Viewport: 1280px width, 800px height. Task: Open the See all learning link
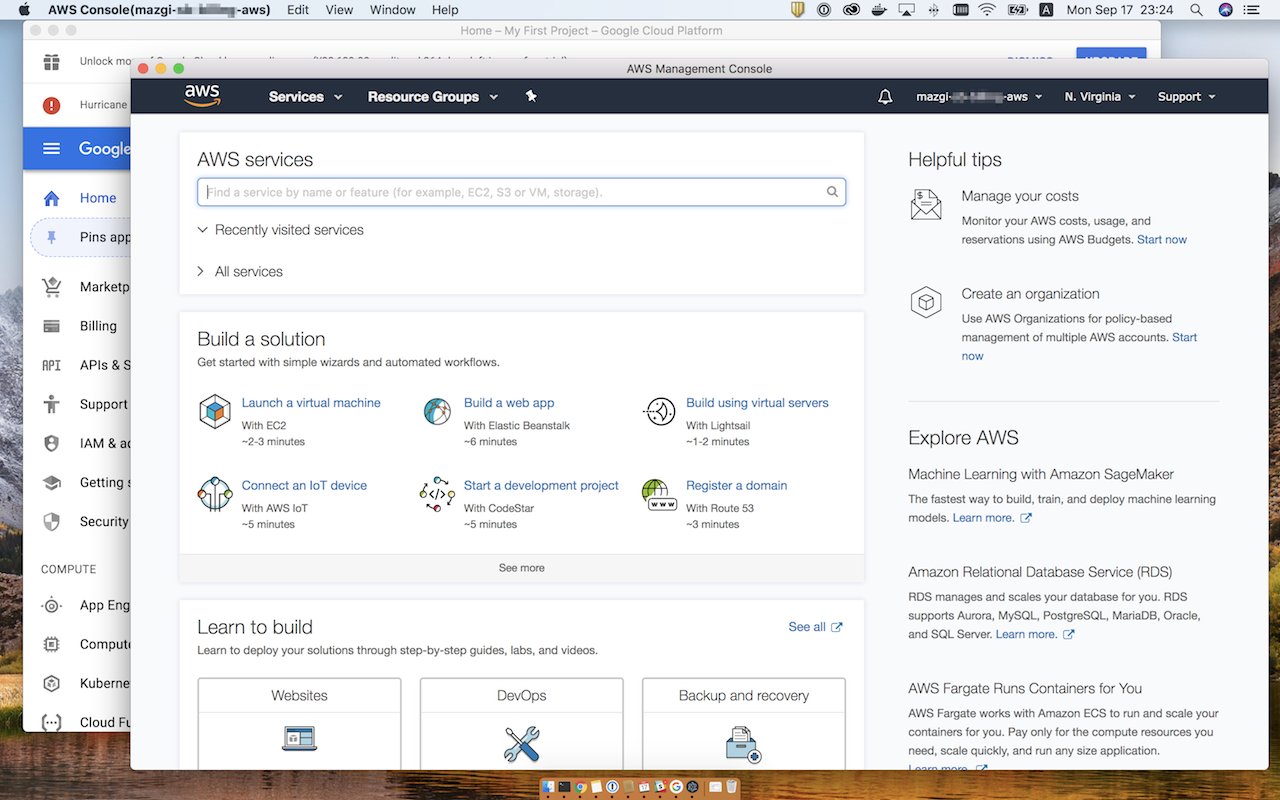click(814, 627)
